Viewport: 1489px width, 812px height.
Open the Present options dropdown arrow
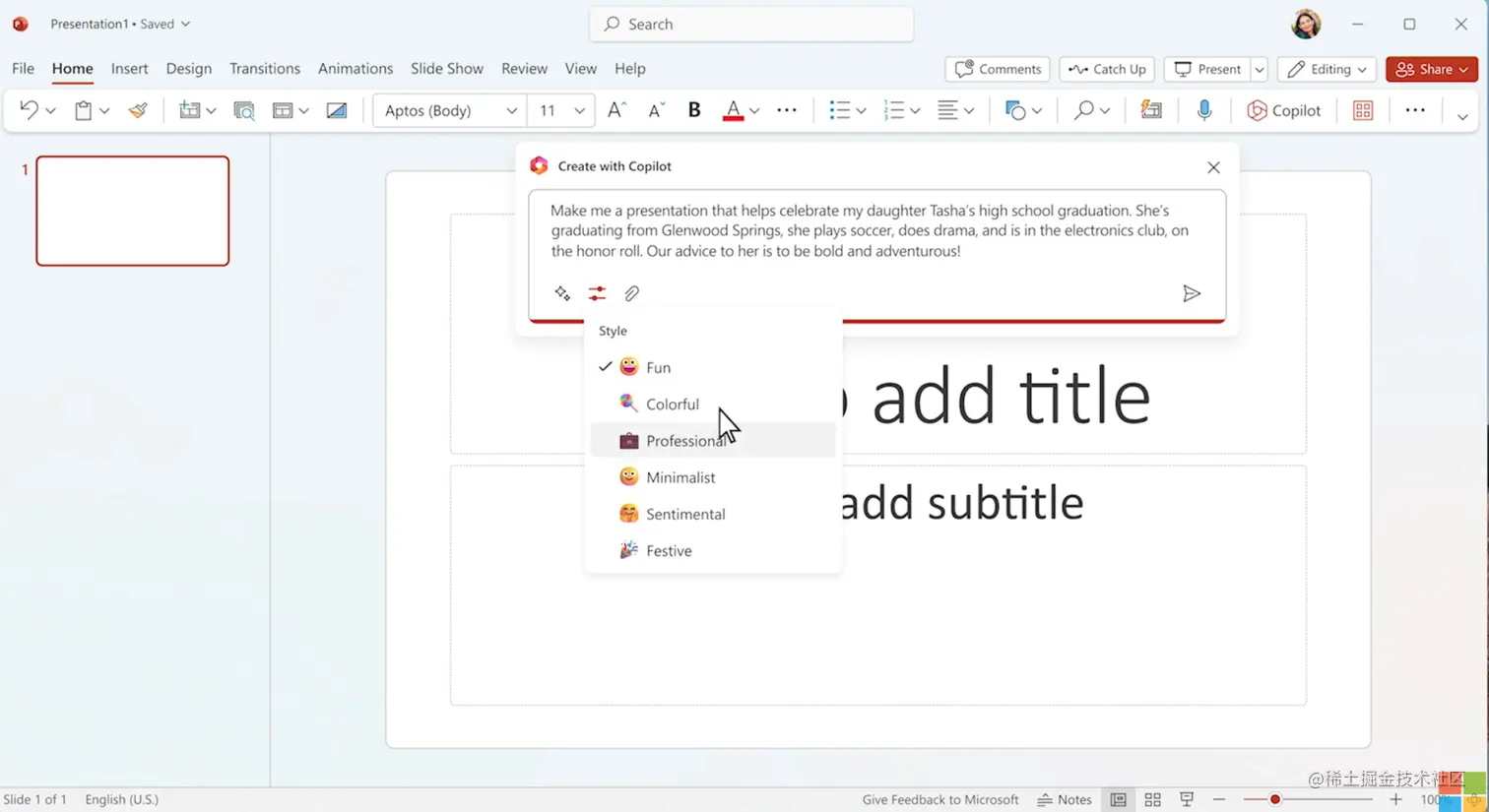[x=1259, y=69]
